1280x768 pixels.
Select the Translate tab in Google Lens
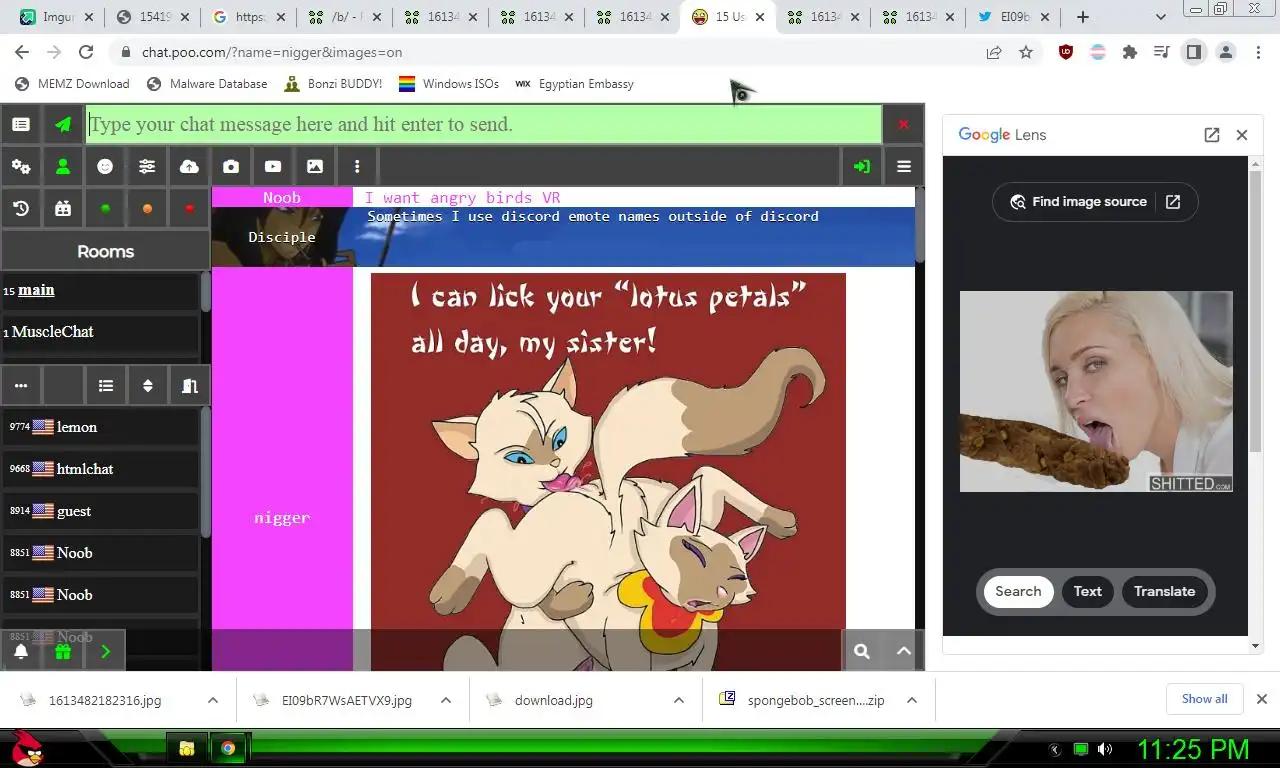tap(1164, 591)
